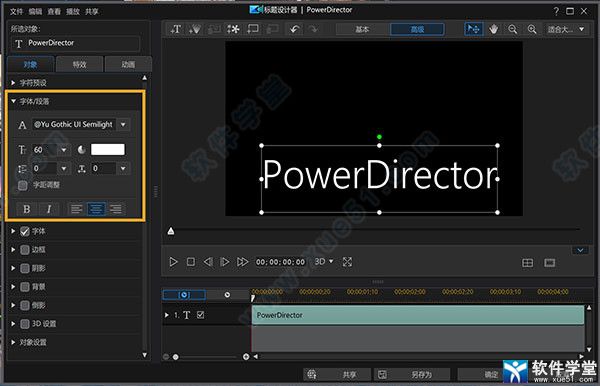Open the 播放 menu
The image size is (600, 386).
pos(73,11)
